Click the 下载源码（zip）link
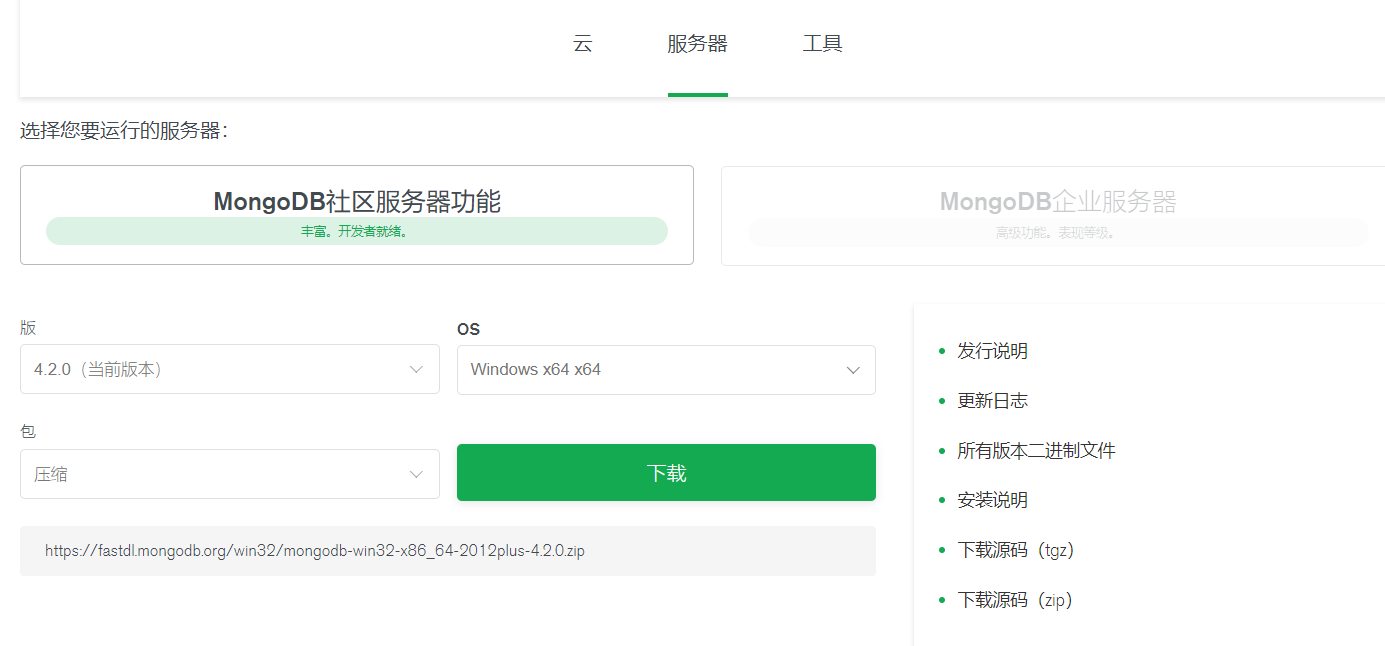Viewport: 1385px width, 646px height. [1015, 600]
